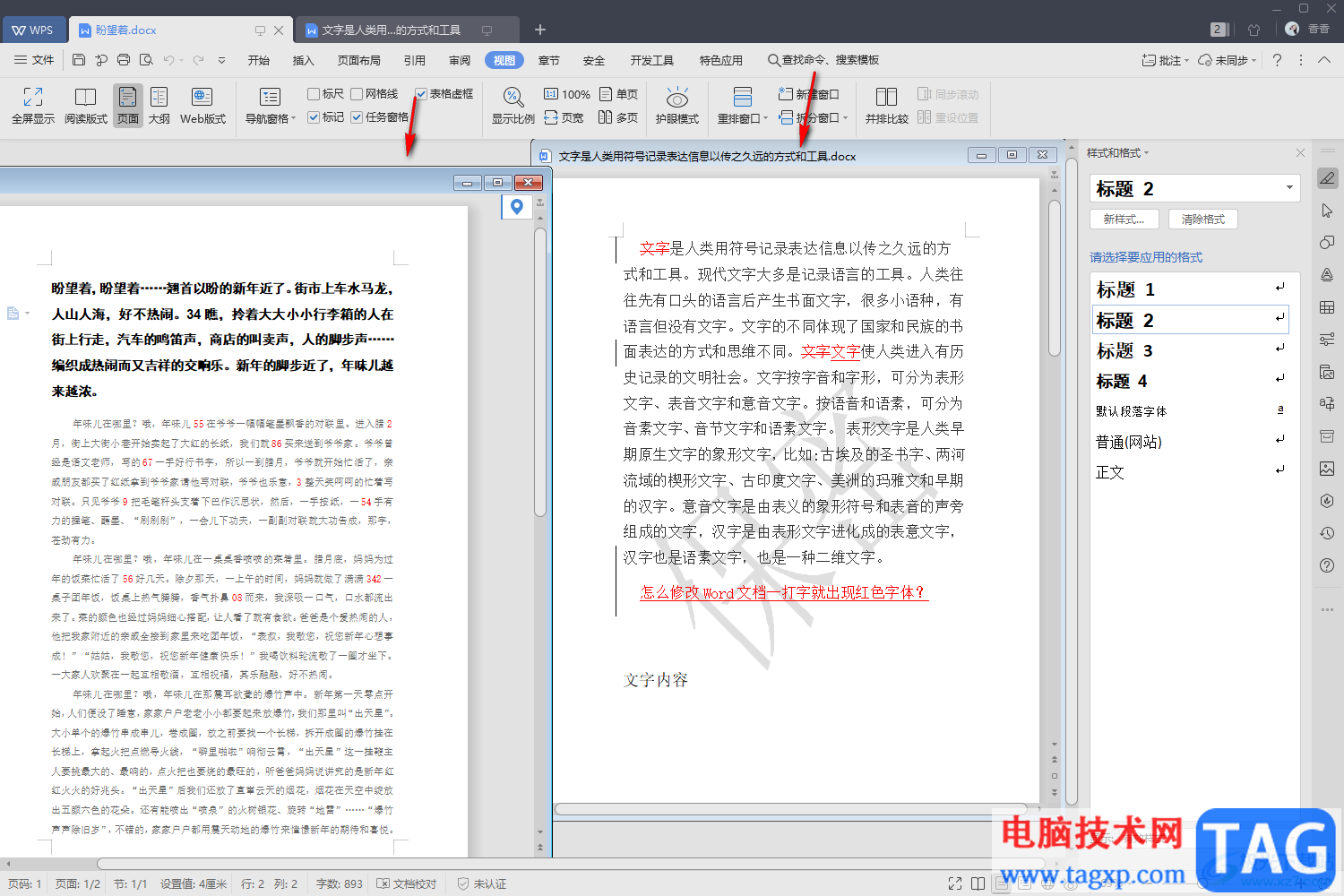The image size is (1344, 896).
Task: Choose 多页 multiple pages view
Action: (x=619, y=117)
